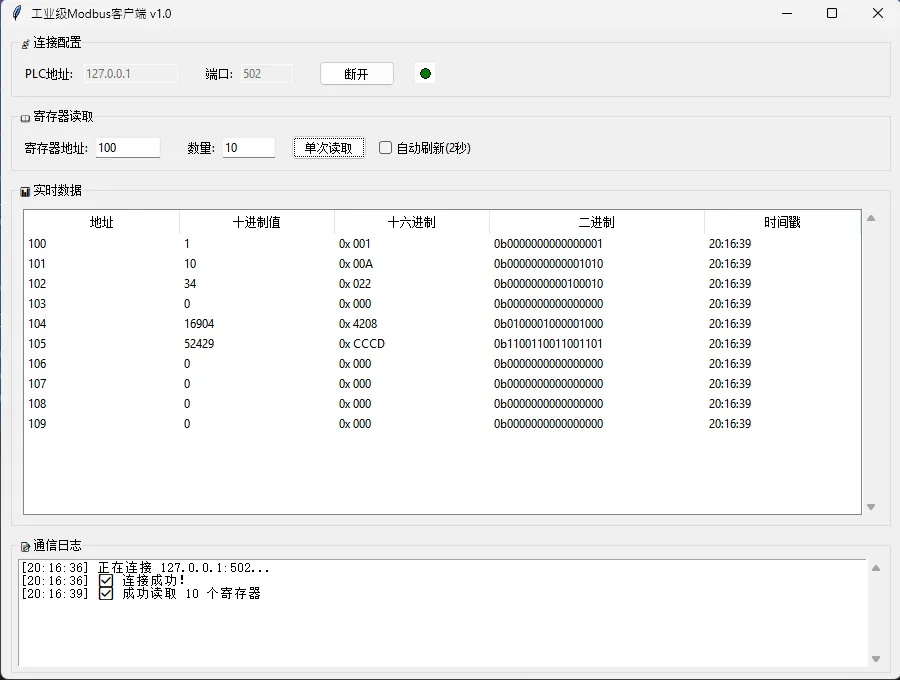This screenshot has width=900, height=680.
Task: Click the 时间戳 column header
Action: (782, 222)
